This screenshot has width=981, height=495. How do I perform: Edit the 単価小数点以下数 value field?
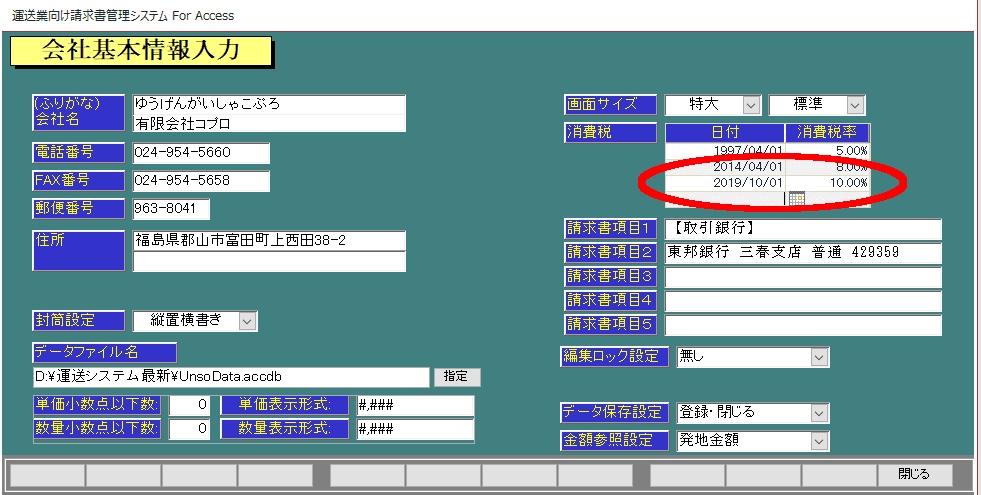click(x=190, y=405)
